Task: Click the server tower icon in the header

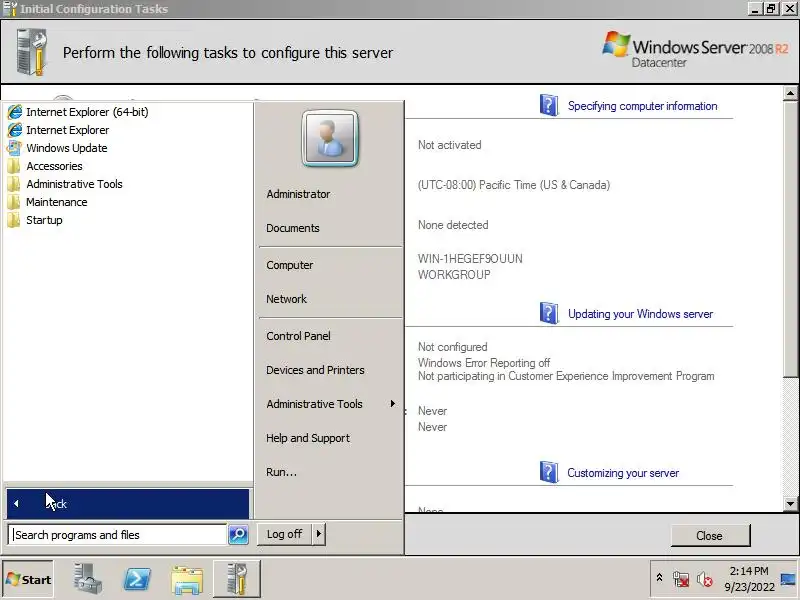Action: (x=32, y=52)
